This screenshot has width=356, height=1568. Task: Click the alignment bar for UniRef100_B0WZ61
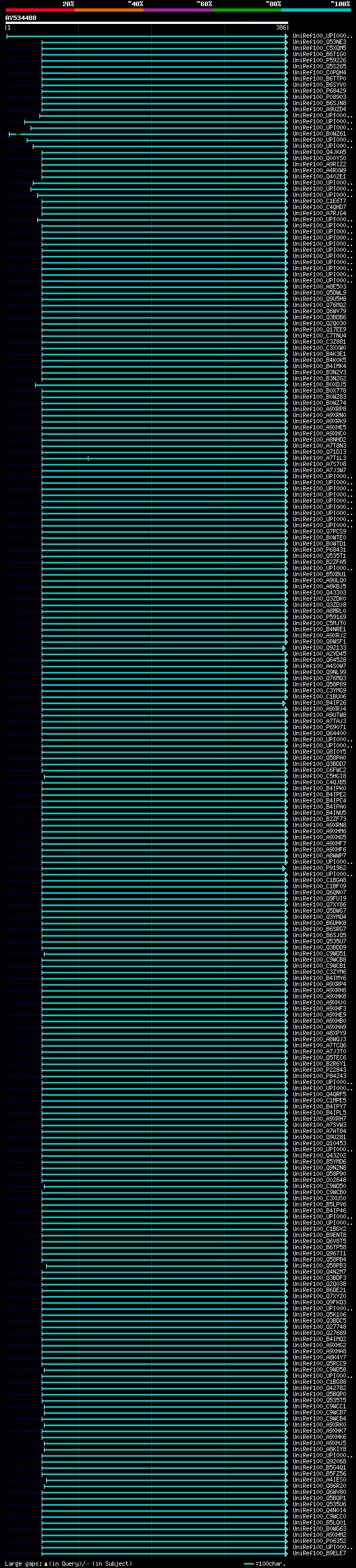pyautogui.click(x=149, y=134)
